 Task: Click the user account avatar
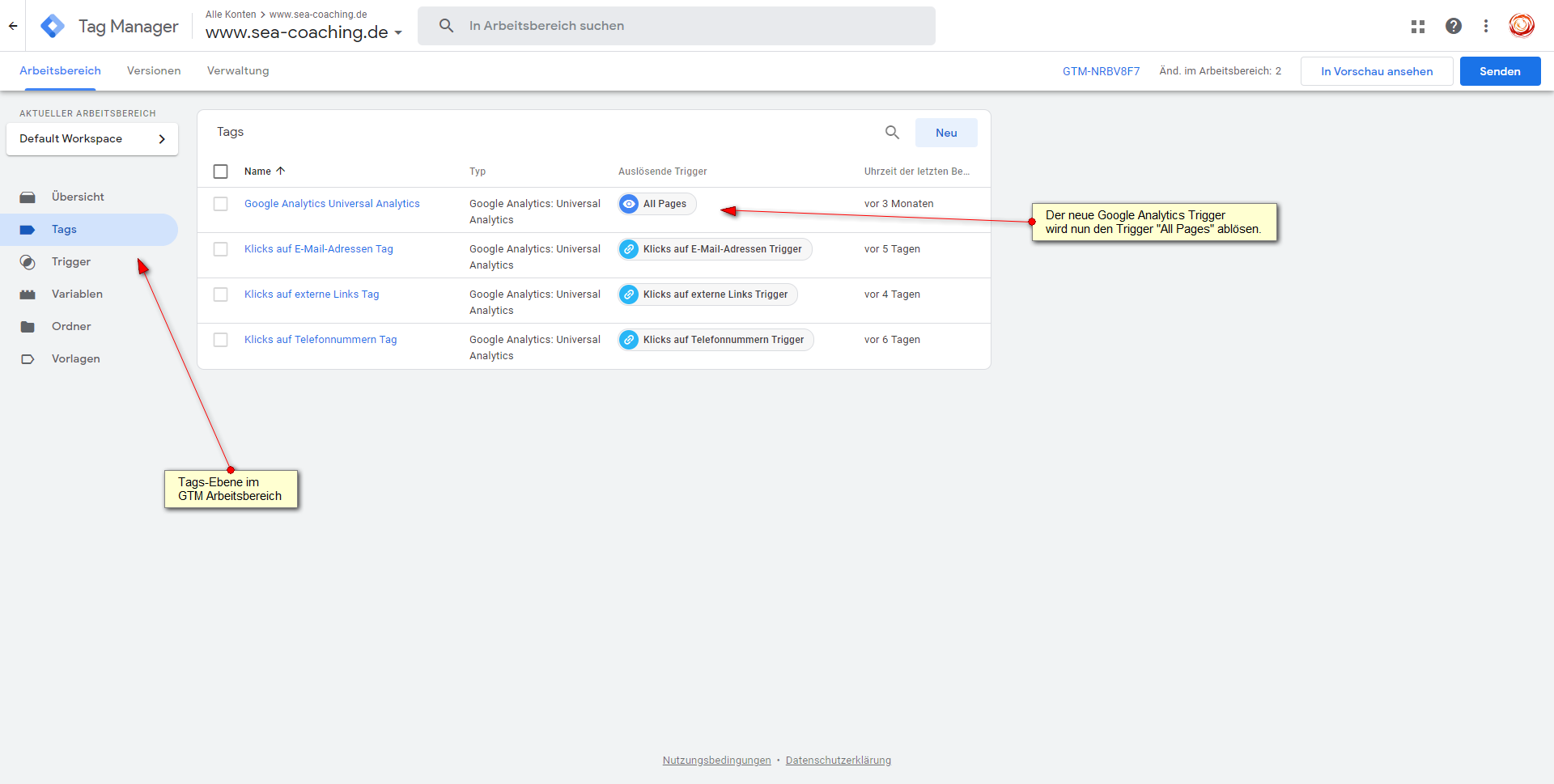click(1522, 26)
